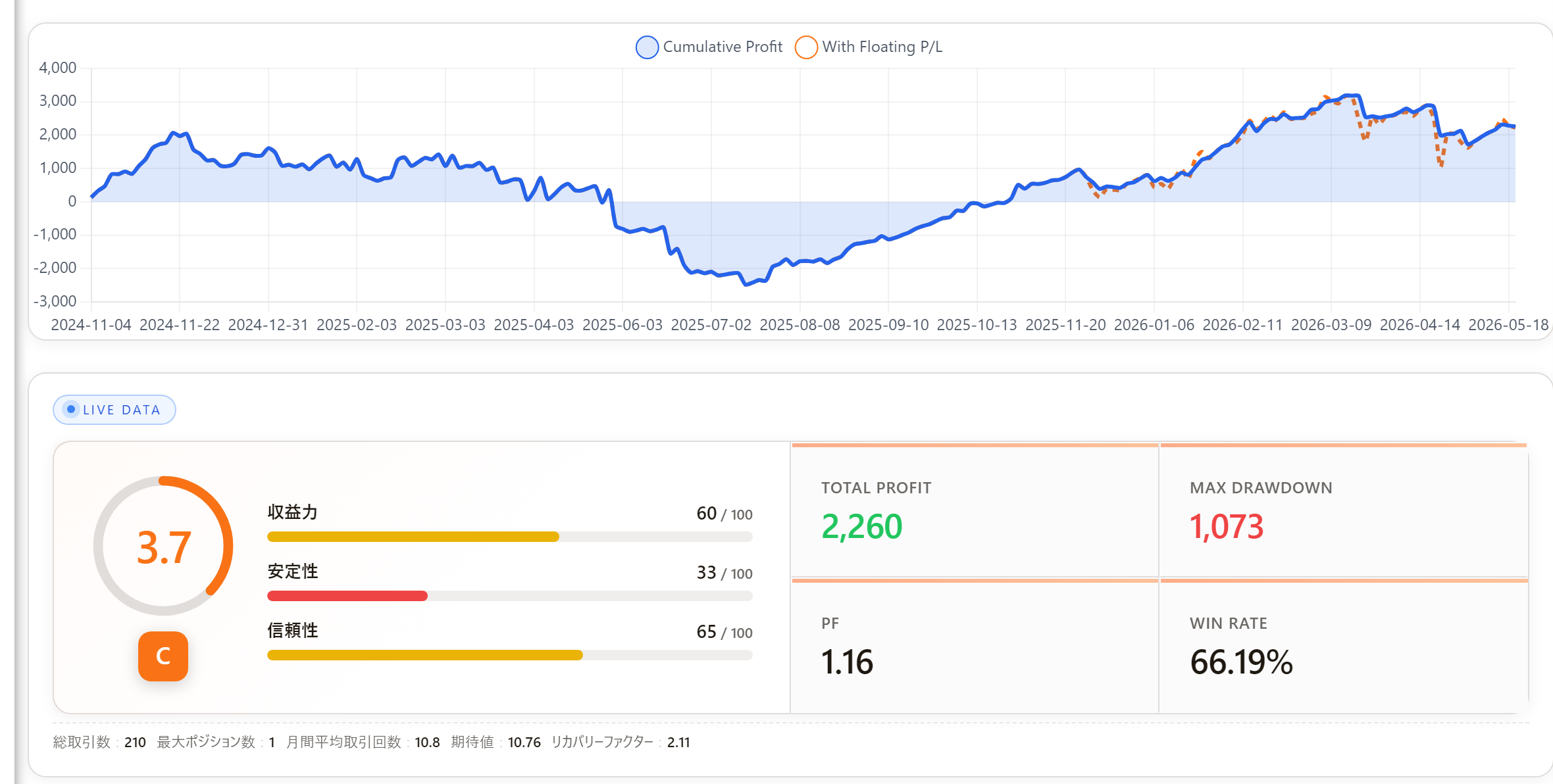The height and width of the screenshot is (784, 1553).
Task: Click the 2025-07-02 x-axis date label
Action: (711, 325)
